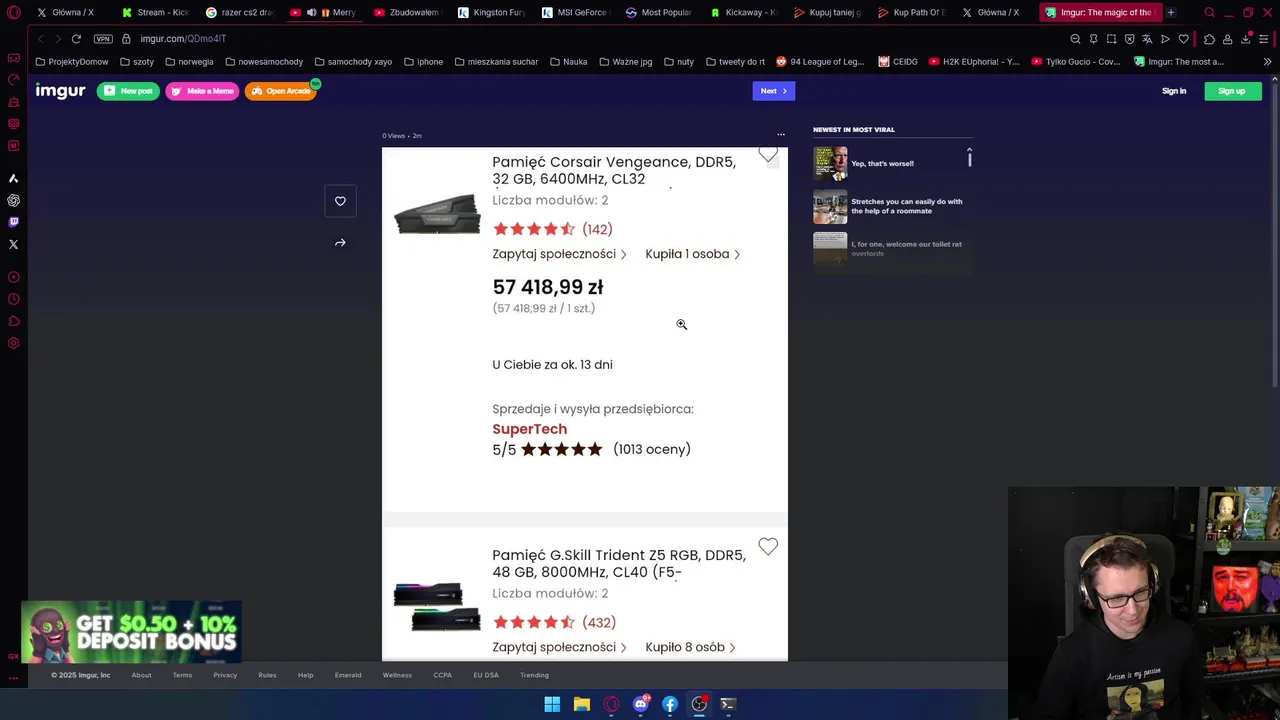Open Nauka bookmarks folder

coord(568,61)
